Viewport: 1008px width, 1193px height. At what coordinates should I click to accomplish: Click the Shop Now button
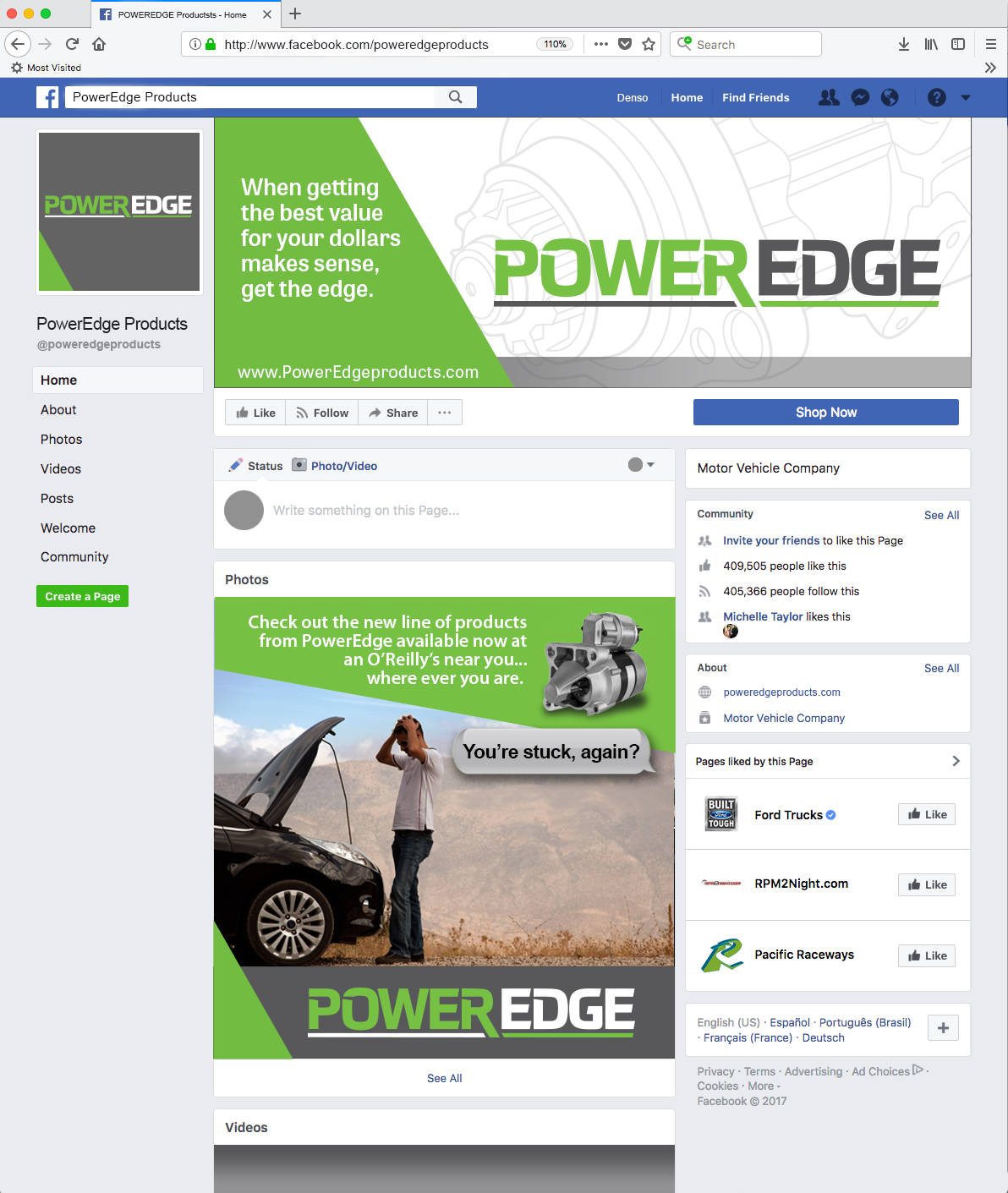point(826,412)
